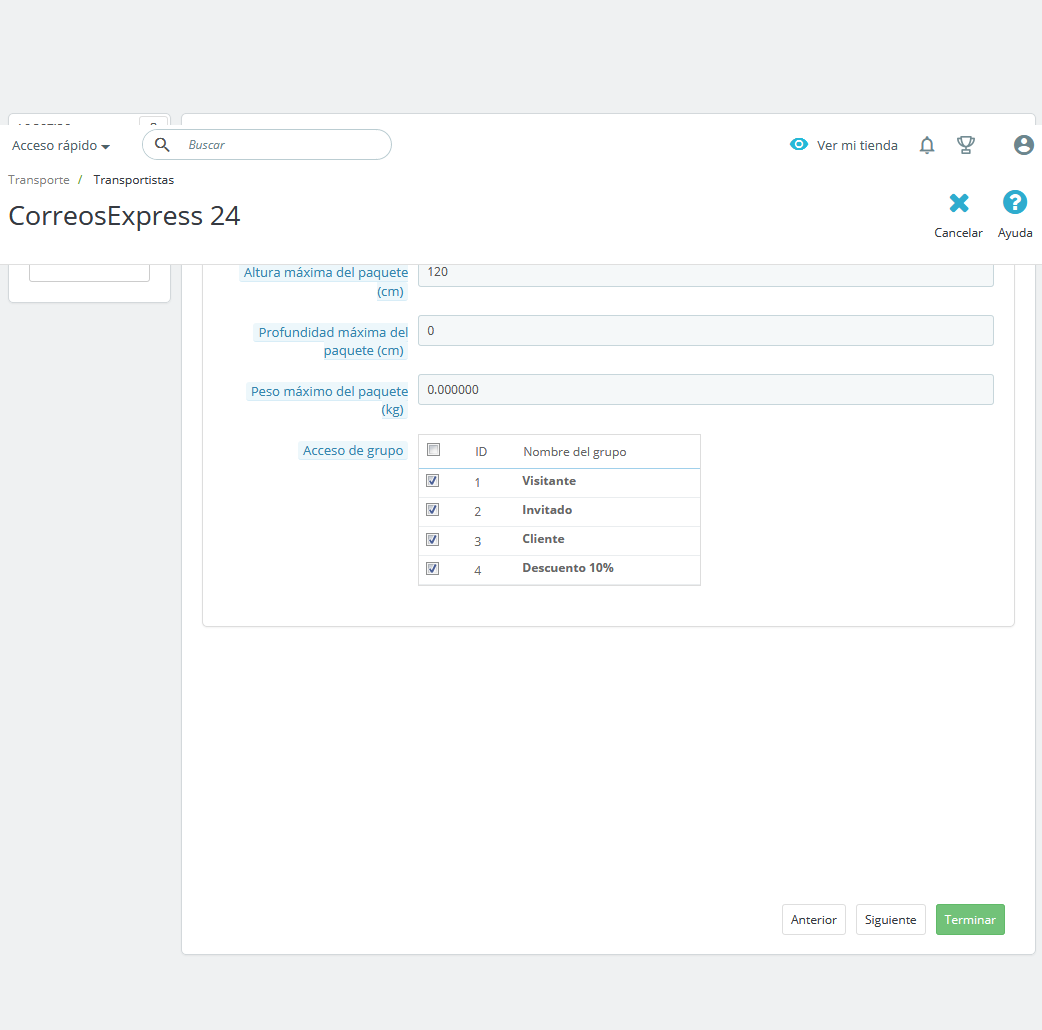Open the trophy merchant expertise icon
Viewport: 1042px width, 1030px height.
pyautogui.click(x=966, y=145)
